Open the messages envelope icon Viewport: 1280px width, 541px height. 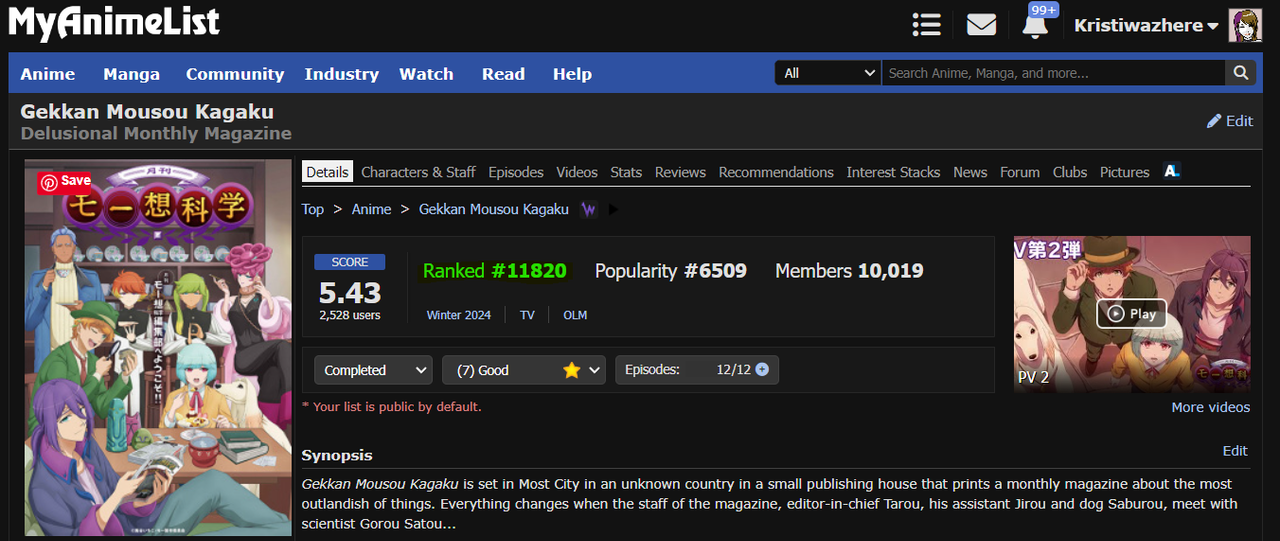(982, 25)
